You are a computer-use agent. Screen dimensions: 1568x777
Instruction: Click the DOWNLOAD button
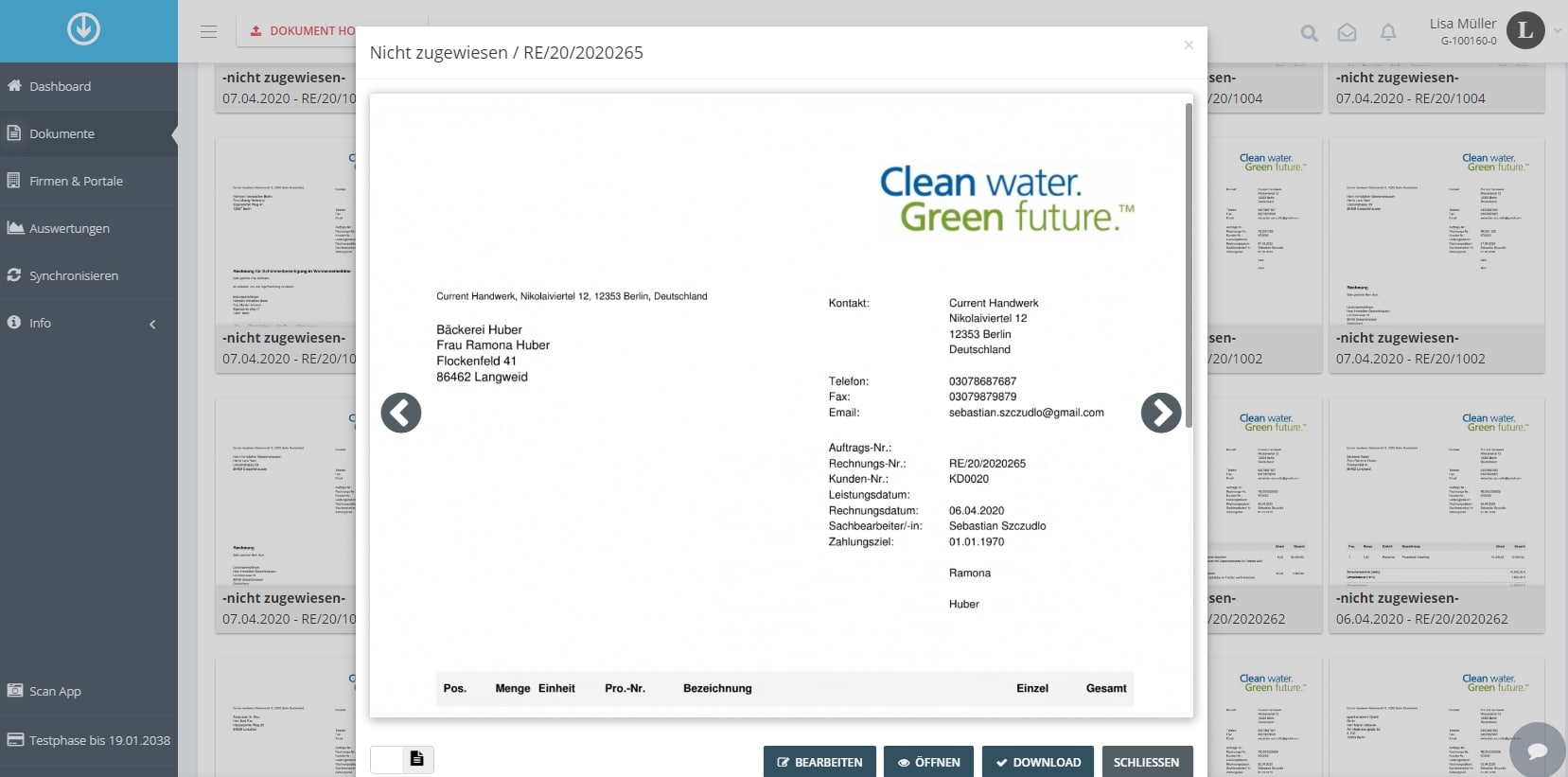1038,762
